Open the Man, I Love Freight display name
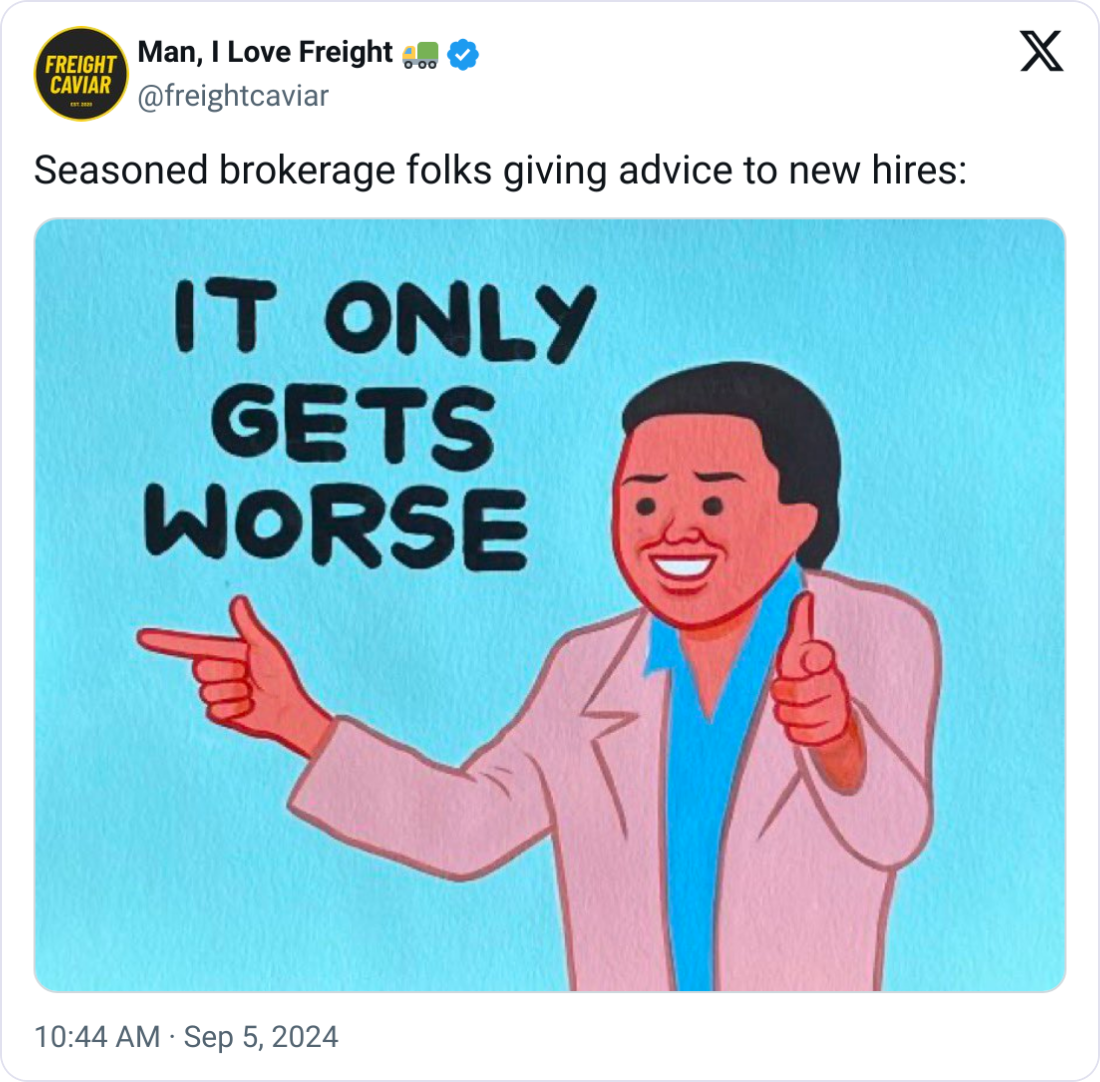The image size is (1100, 1082). pyautogui.click(x=265, y=53)
